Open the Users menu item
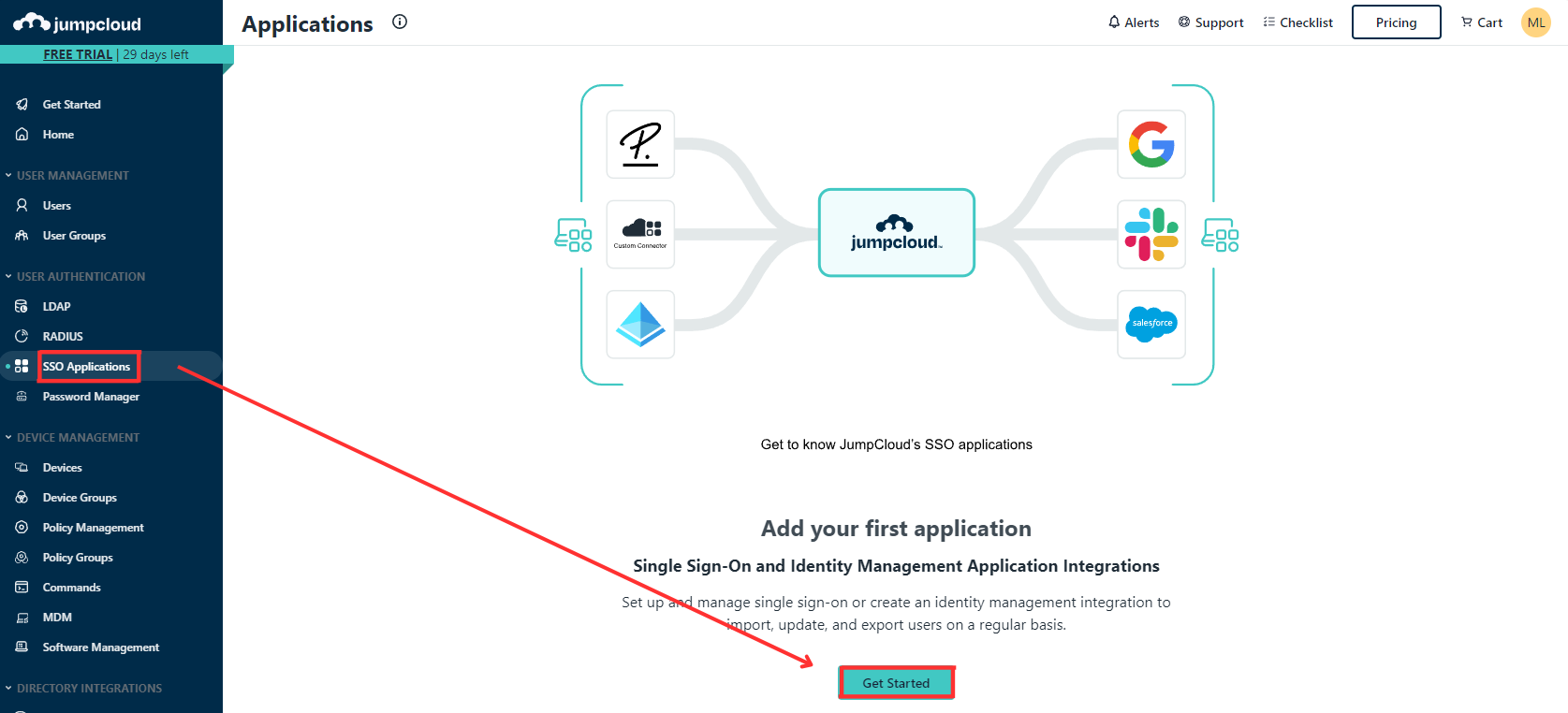This screenshot has height=713, width=1568. coord(56,206)
